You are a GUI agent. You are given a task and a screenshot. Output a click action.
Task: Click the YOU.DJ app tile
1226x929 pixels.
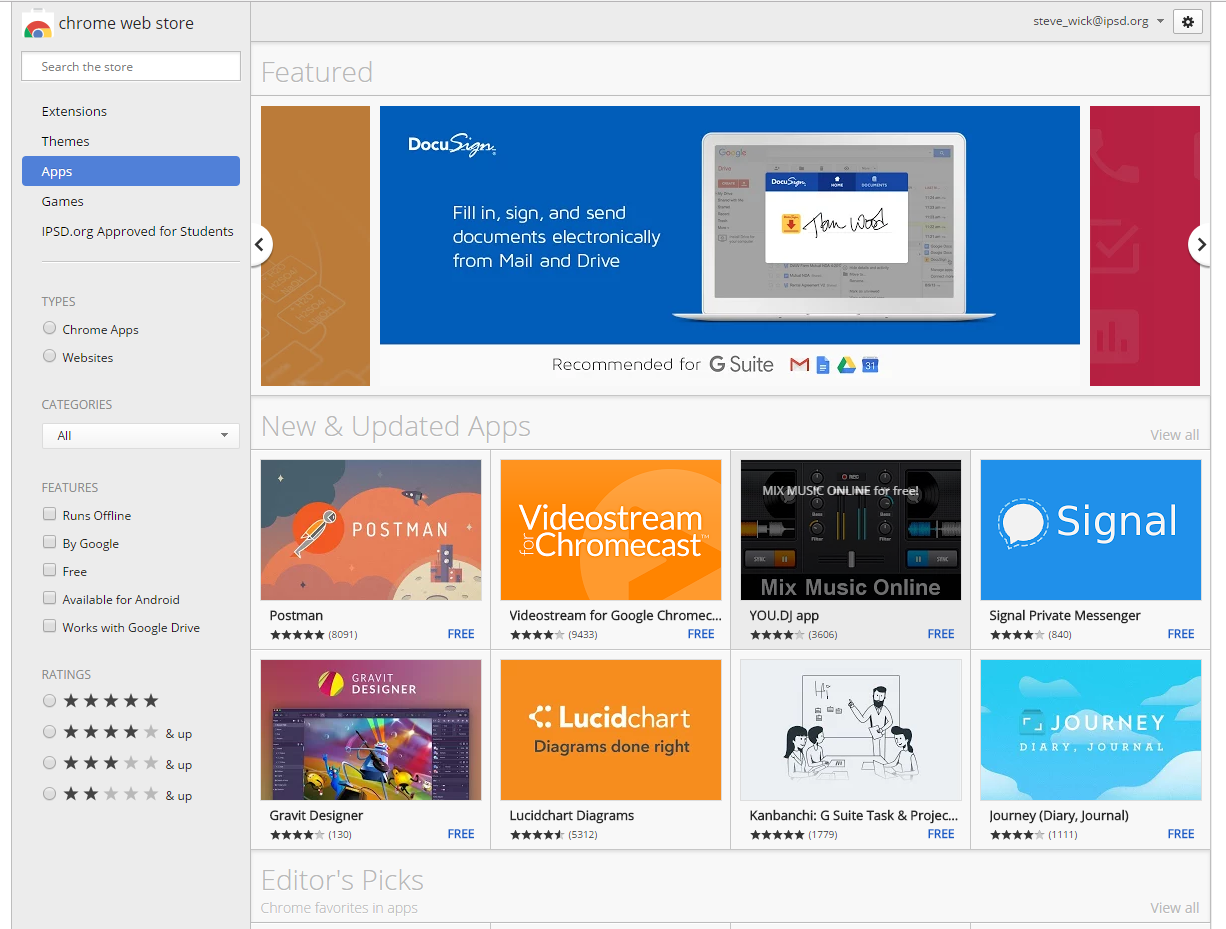[x=850, y=530]
